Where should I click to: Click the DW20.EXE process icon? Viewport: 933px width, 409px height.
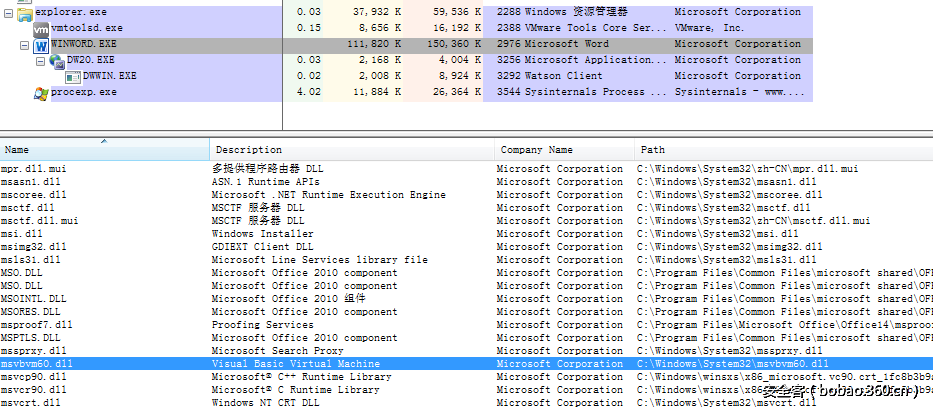[56, 61]
